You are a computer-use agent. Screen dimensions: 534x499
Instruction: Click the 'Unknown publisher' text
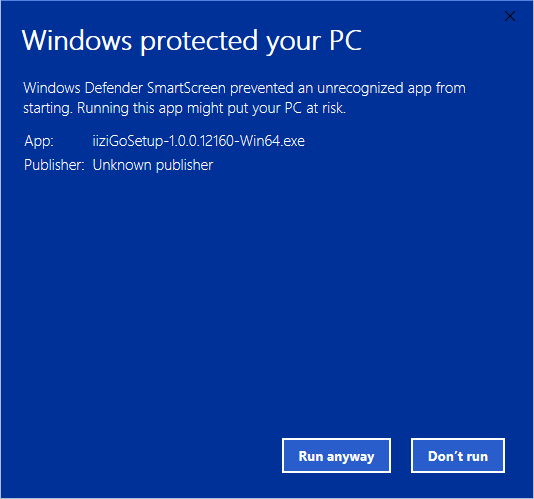click(153, 165)
